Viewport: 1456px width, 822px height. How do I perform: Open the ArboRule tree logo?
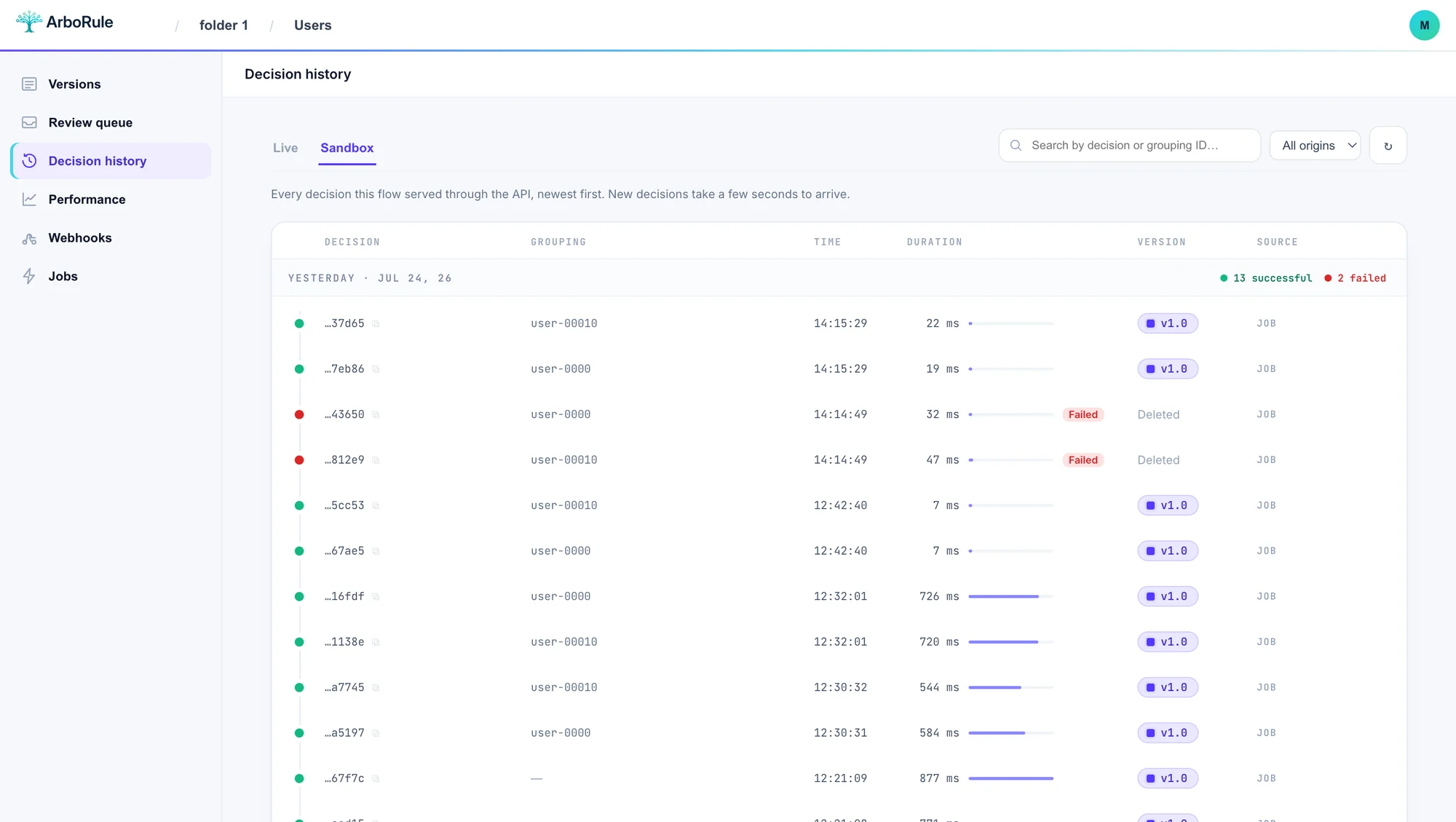coord(29,22)
